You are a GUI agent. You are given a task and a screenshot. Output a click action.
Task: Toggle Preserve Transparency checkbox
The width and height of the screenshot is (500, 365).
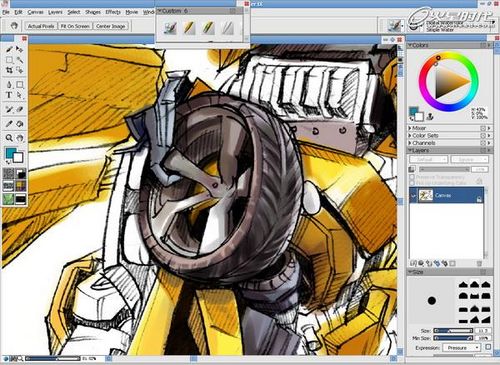(x=412, y=177)
